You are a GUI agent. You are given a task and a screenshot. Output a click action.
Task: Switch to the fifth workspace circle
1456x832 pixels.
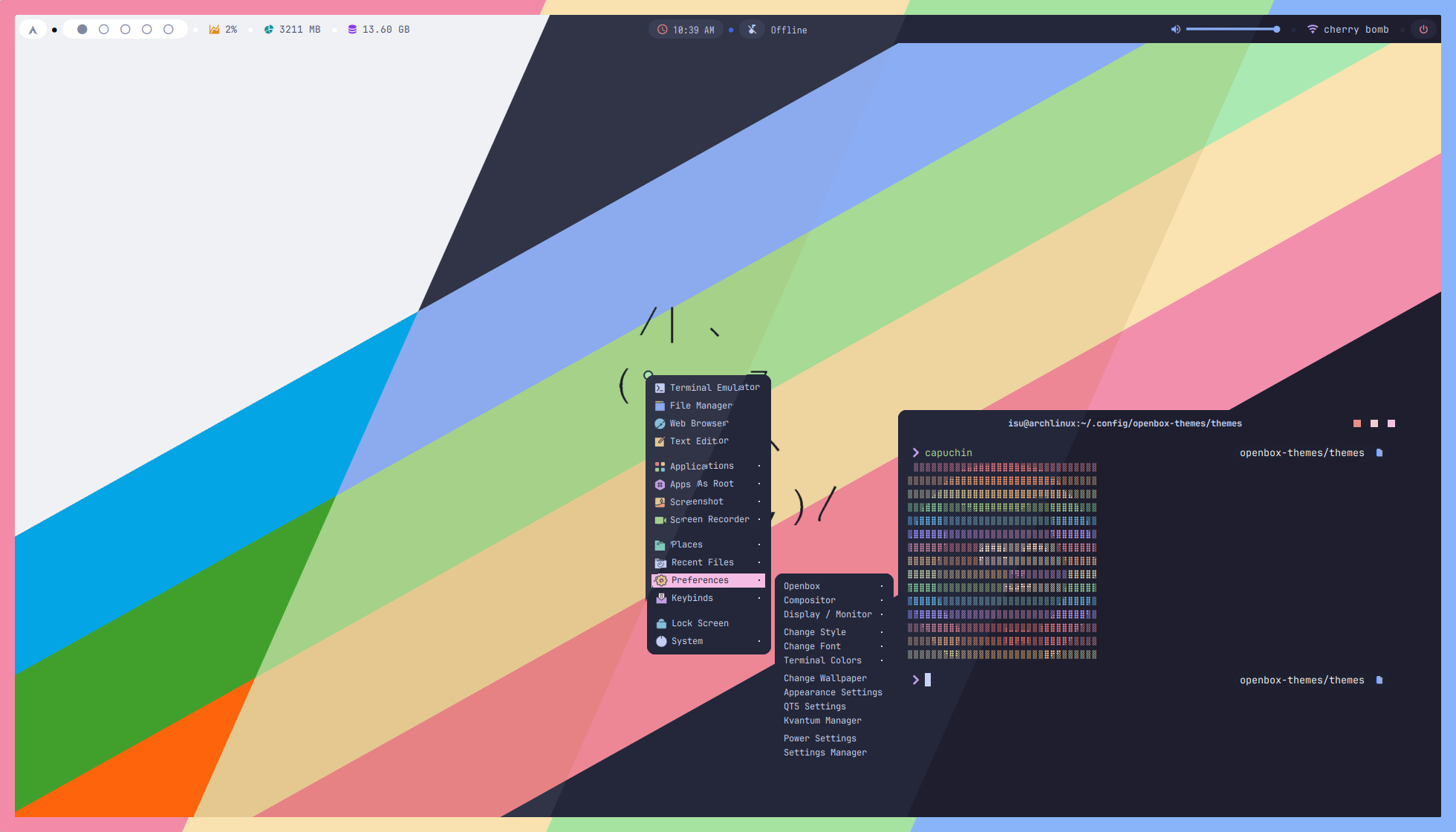[169, 30]
